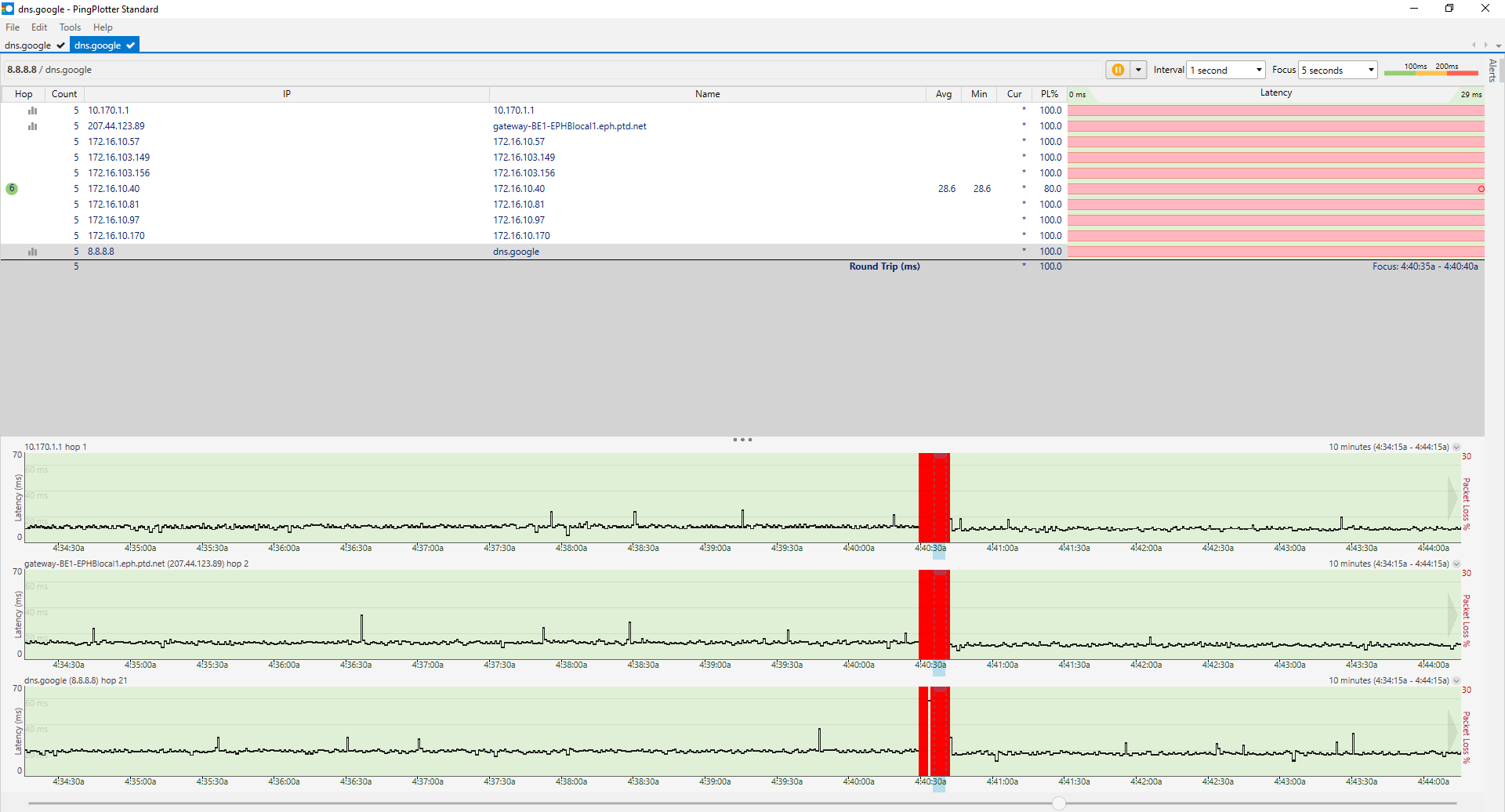
Task: Expand options for the hop 1 timeline graph
Action: pos(1456,448)
